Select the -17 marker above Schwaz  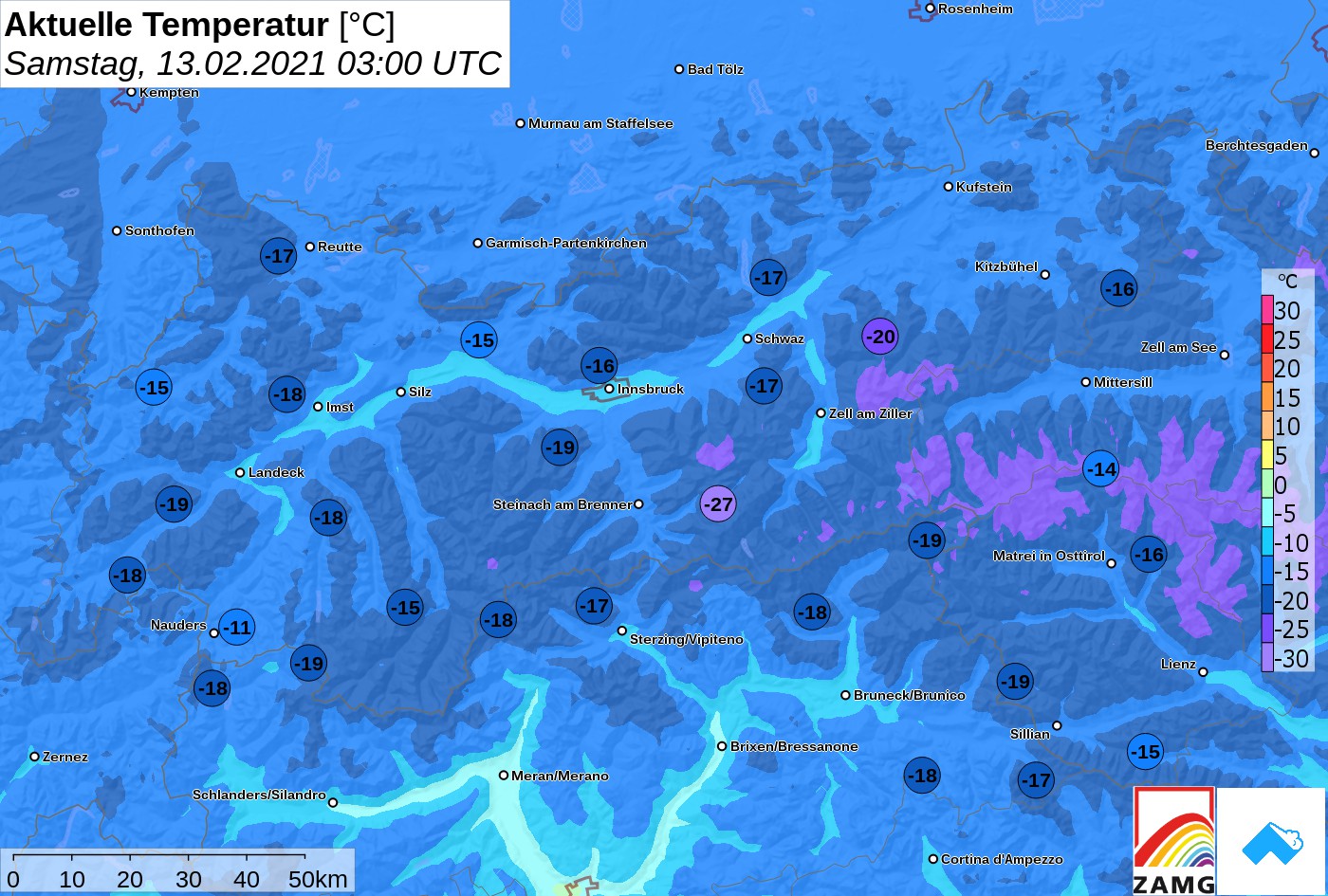tap(768, 278)
